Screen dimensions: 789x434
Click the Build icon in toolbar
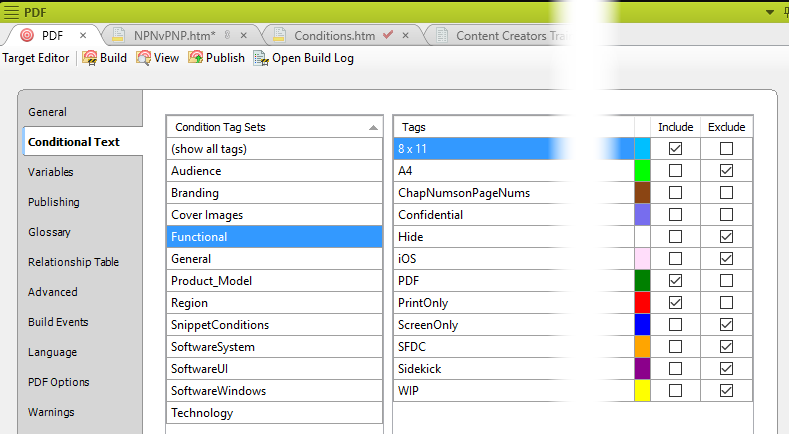tap(89, 58)
